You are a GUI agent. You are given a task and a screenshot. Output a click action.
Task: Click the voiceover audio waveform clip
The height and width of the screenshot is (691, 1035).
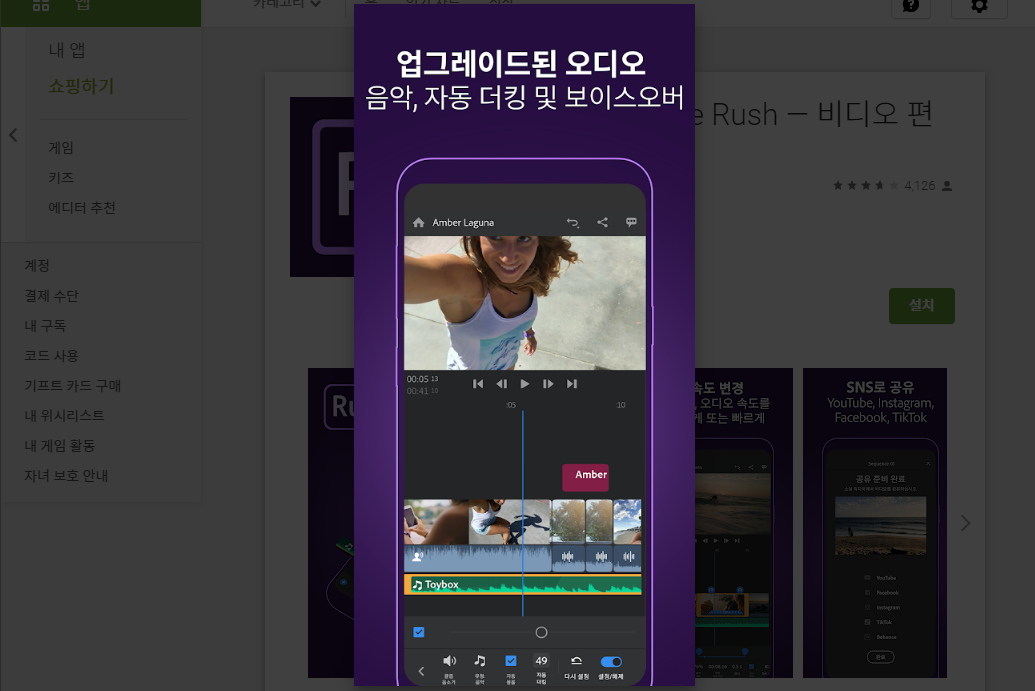pyautogui.click(x=477, y=558)
